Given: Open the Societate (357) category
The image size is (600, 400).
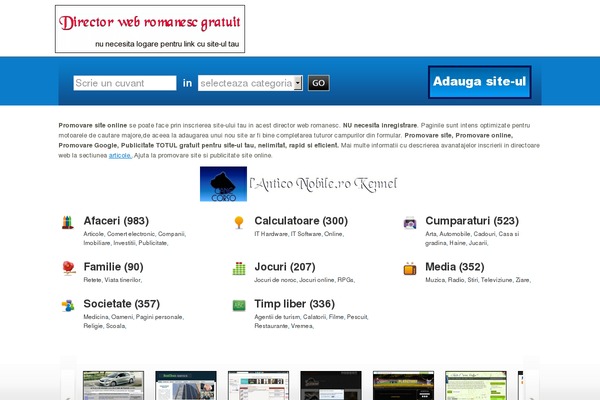Looking at the screenshot, I should (x=122, y=304).
